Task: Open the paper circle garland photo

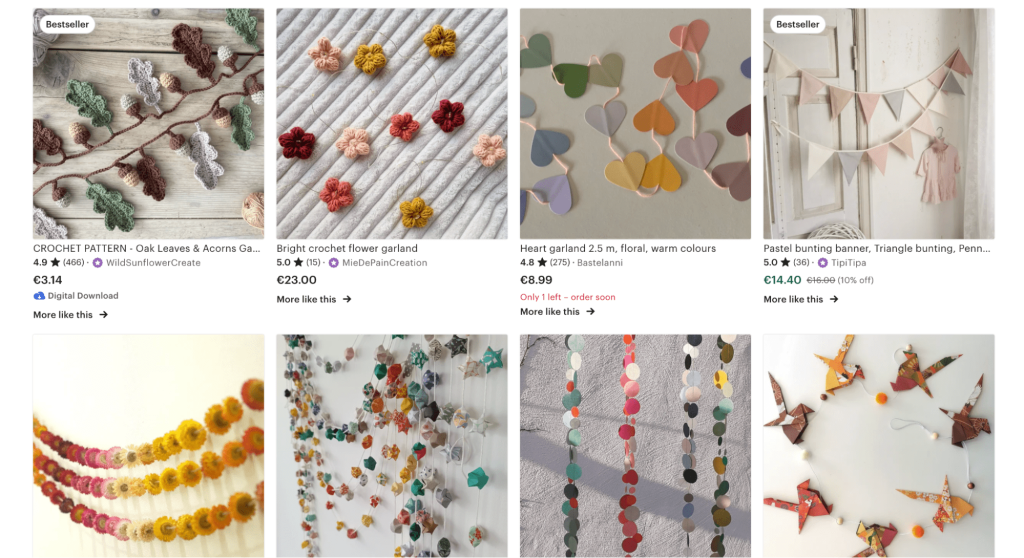Action: 635,446
